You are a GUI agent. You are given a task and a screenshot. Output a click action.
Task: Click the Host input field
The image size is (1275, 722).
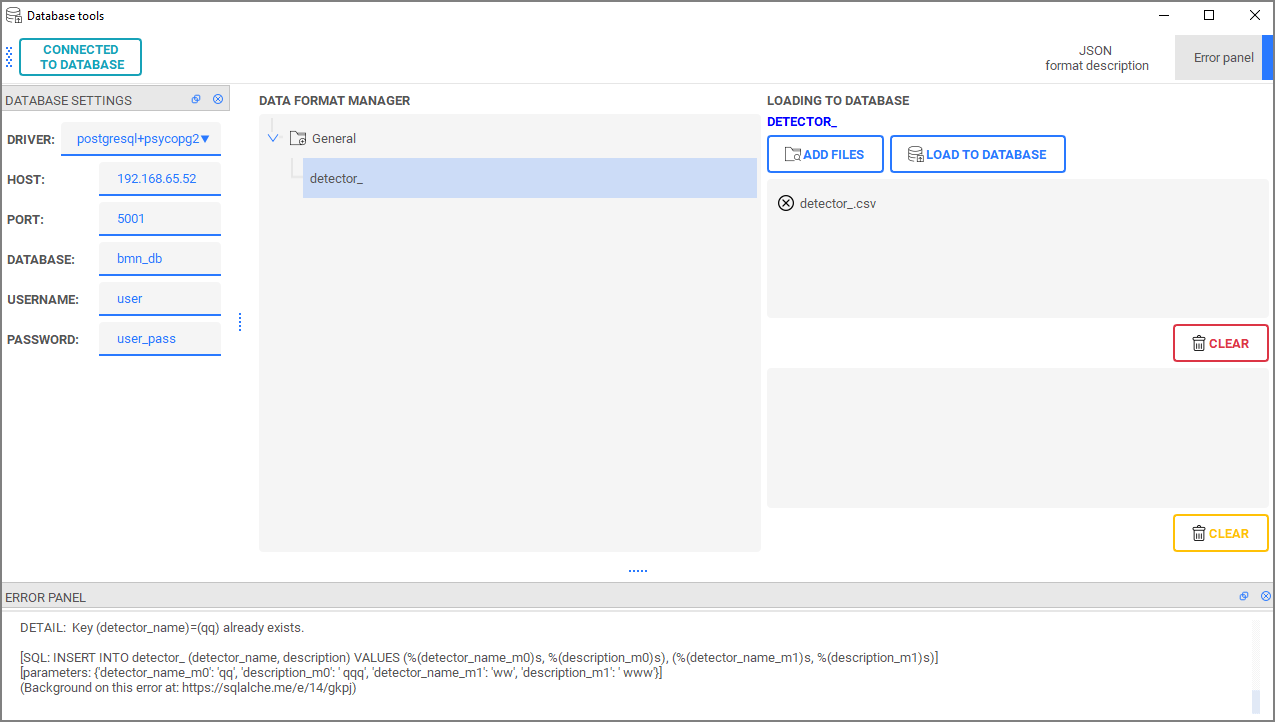(159, 179)
